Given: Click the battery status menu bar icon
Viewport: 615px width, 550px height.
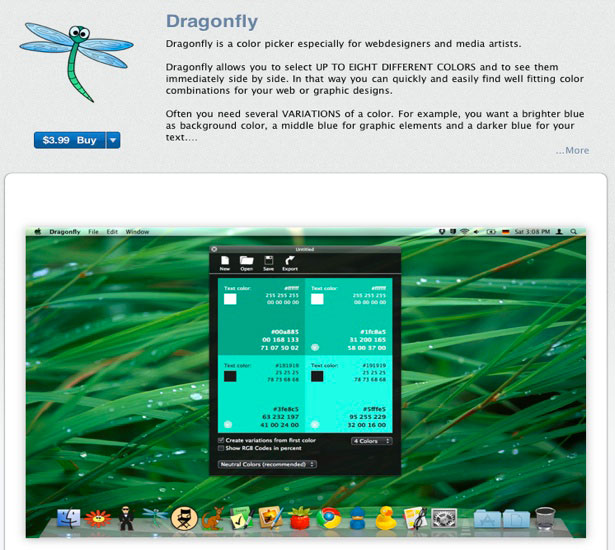Looking at the screenshot, I should click(x=491, y=232).
